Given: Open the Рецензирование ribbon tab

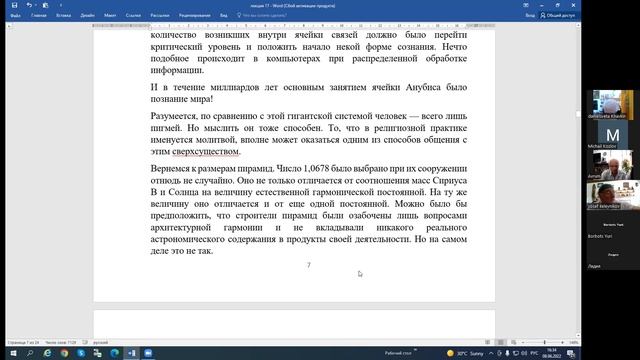Looking at the screenshot, I should tap(195, 16).
